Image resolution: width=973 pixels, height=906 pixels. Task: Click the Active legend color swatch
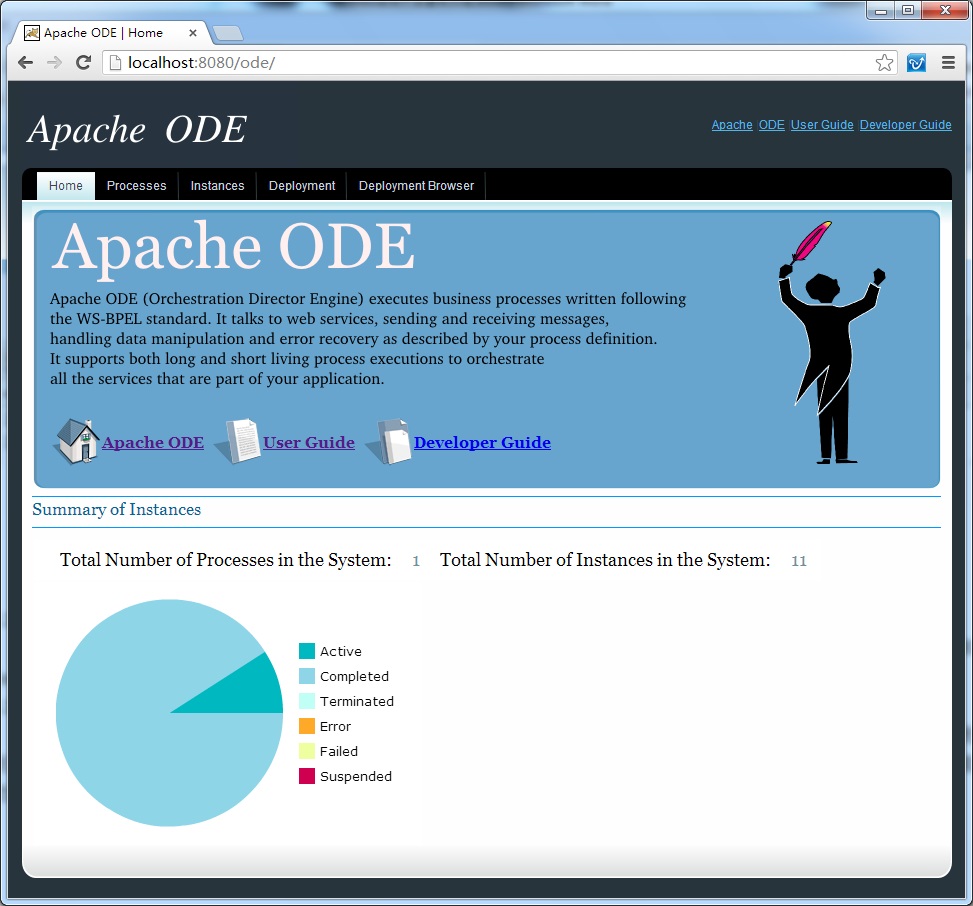307,651
